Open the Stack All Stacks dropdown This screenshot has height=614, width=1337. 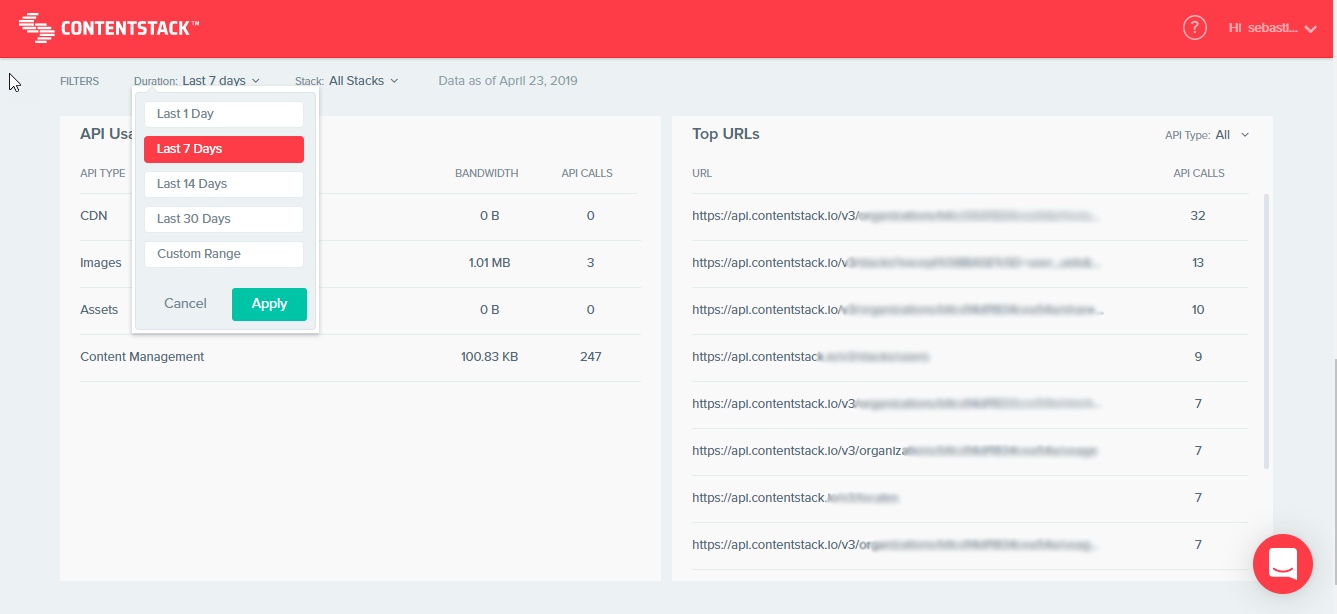347,81
